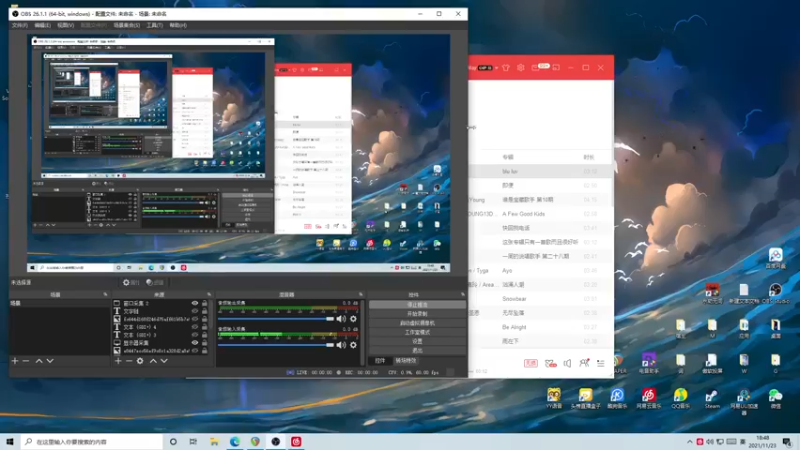Toggle visibility of 显示器采集 source
Image resolution: width=800 pixels, height=450 pixels.
pos(194,343)
